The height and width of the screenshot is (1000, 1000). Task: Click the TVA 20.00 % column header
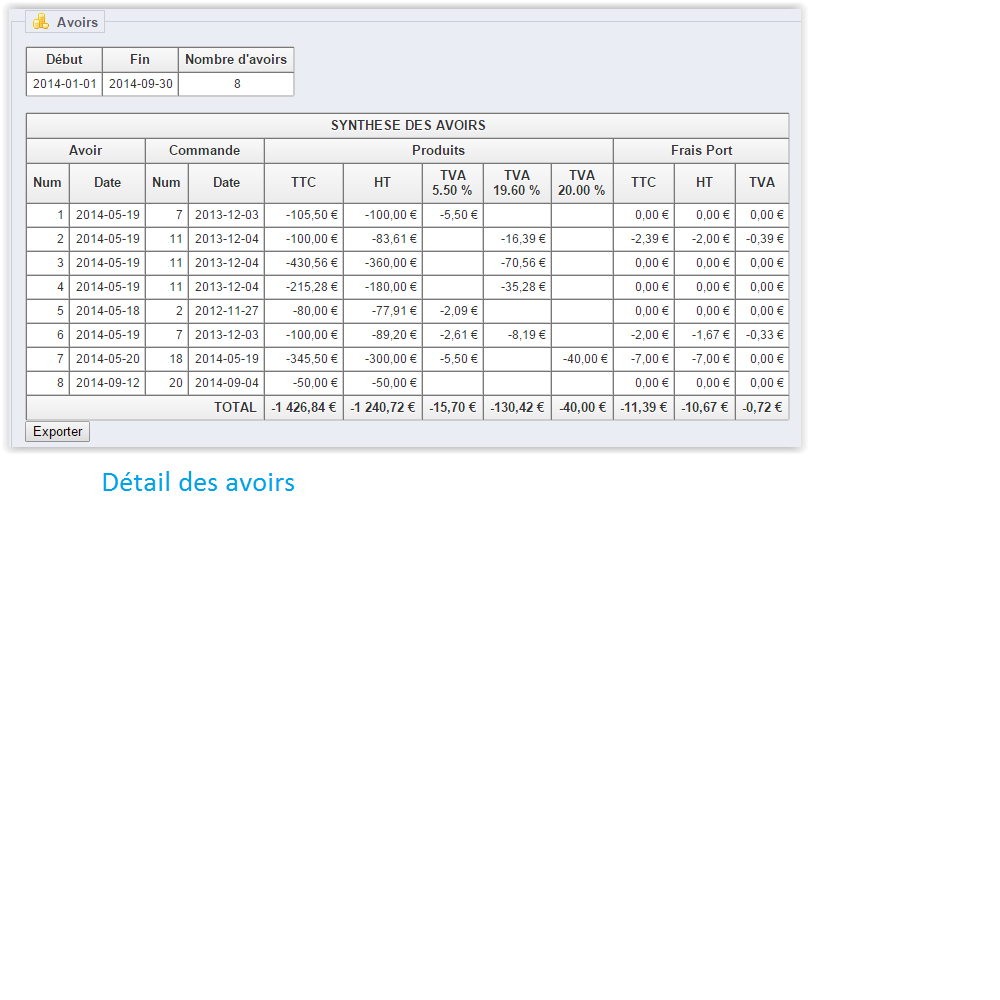(x=582, y=183)
